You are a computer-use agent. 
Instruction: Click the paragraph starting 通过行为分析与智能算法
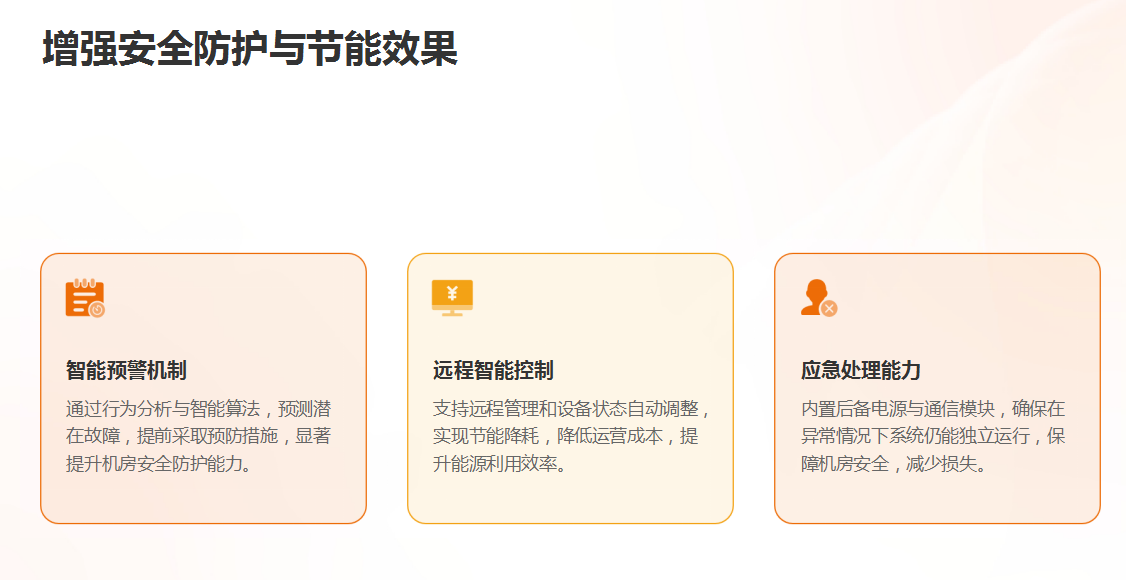point(199,436)
